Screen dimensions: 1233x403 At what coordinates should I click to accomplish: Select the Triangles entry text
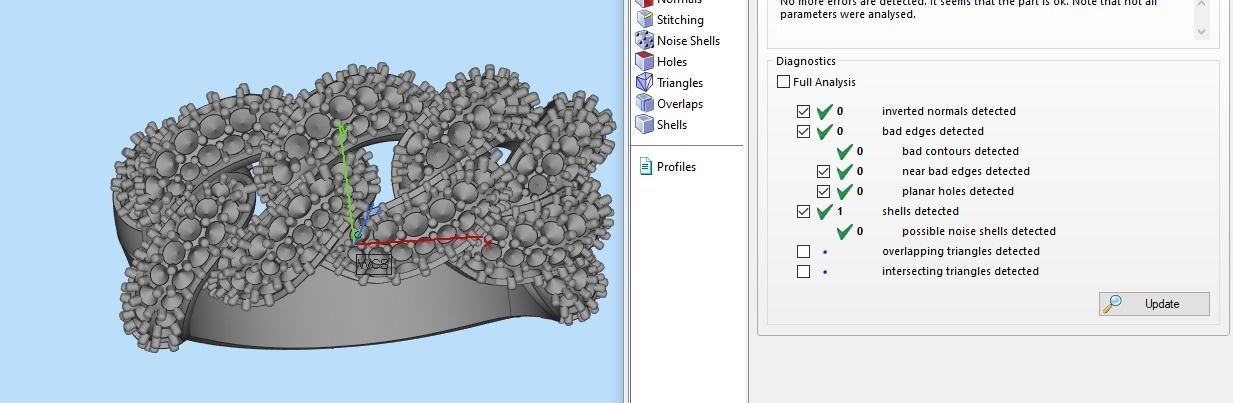[x=680, y=83]
